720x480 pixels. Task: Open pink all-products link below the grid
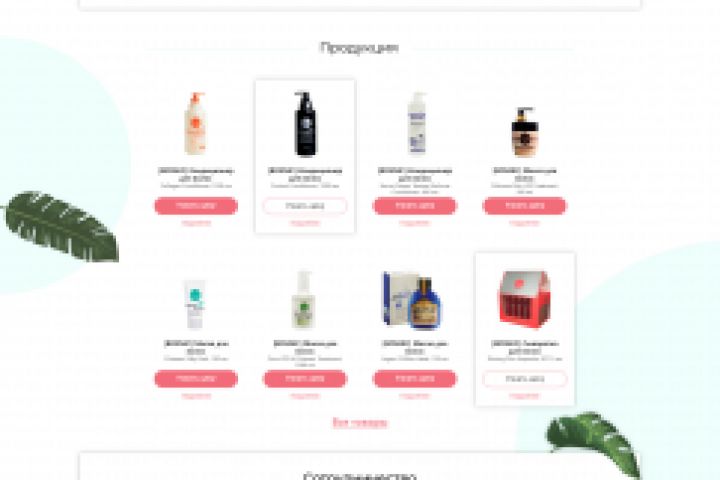tap(360, 423)
